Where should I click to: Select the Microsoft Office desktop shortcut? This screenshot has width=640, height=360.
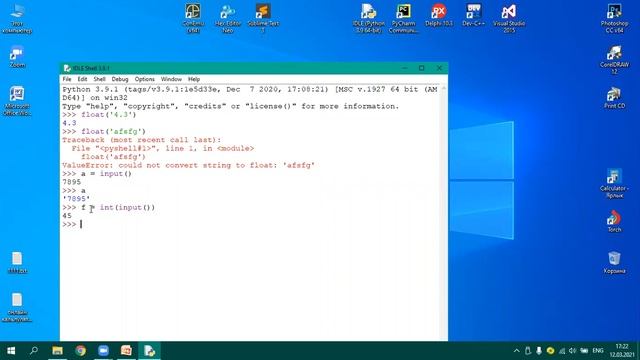click(17, 101)
